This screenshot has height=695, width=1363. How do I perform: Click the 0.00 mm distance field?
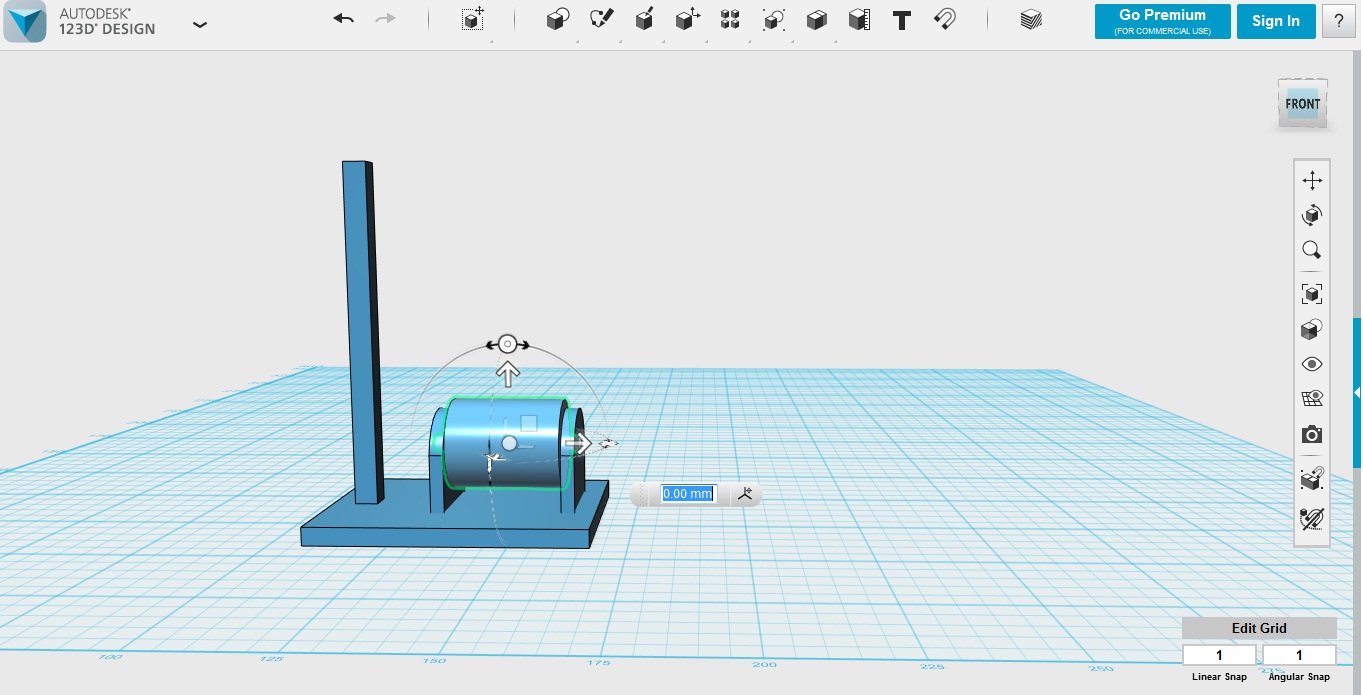(x=688, y=494)
